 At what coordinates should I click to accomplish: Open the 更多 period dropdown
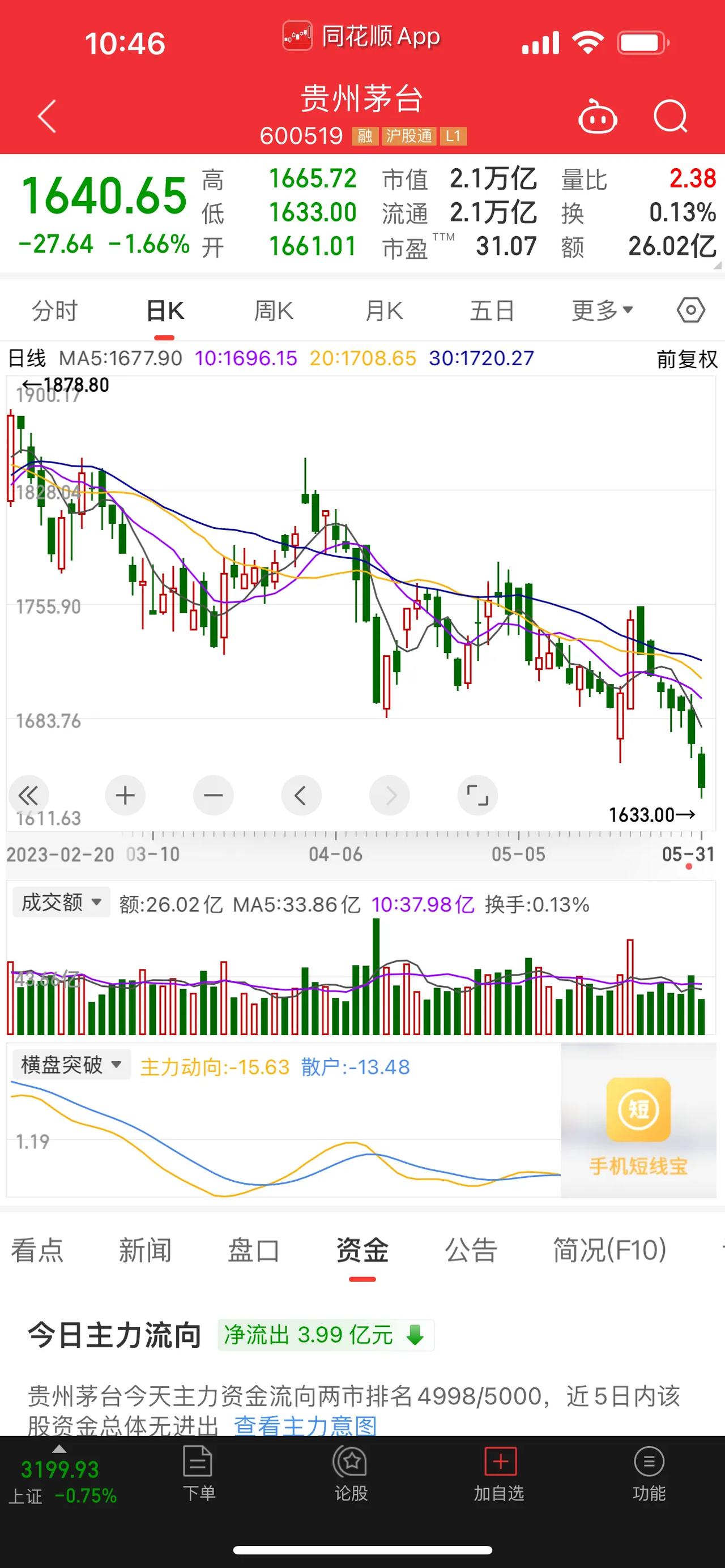603,310
